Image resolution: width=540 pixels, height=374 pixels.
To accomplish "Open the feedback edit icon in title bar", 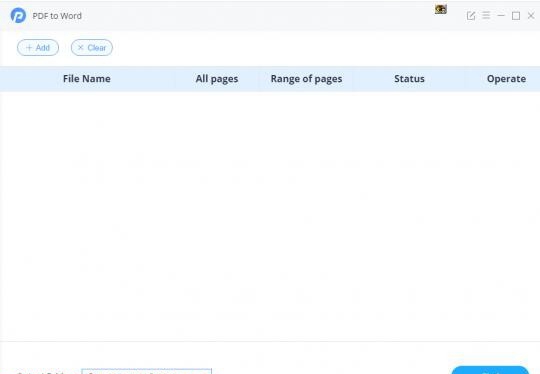I will coord(471,15).
